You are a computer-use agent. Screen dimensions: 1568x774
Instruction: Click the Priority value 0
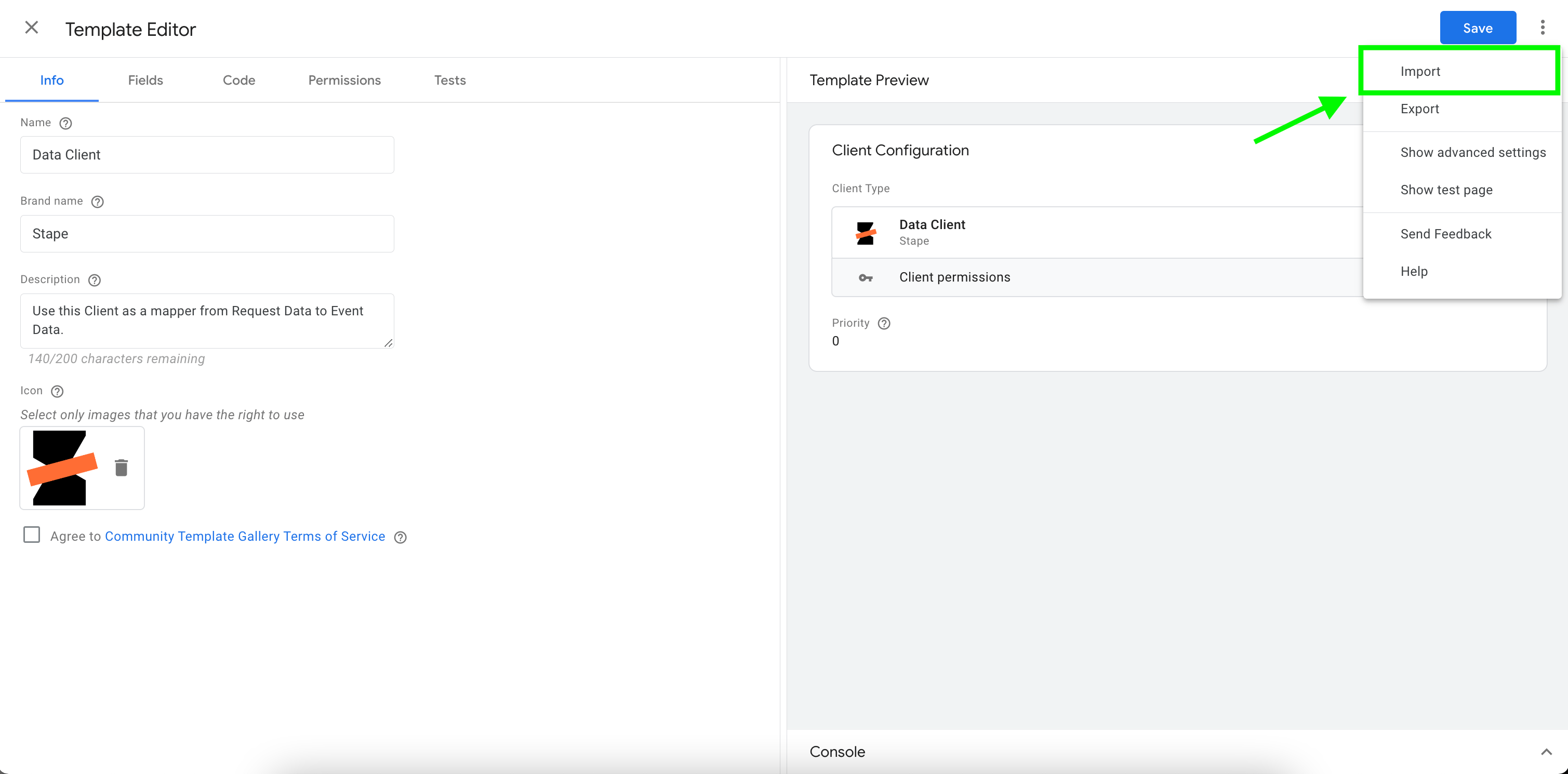click(836, 341)
